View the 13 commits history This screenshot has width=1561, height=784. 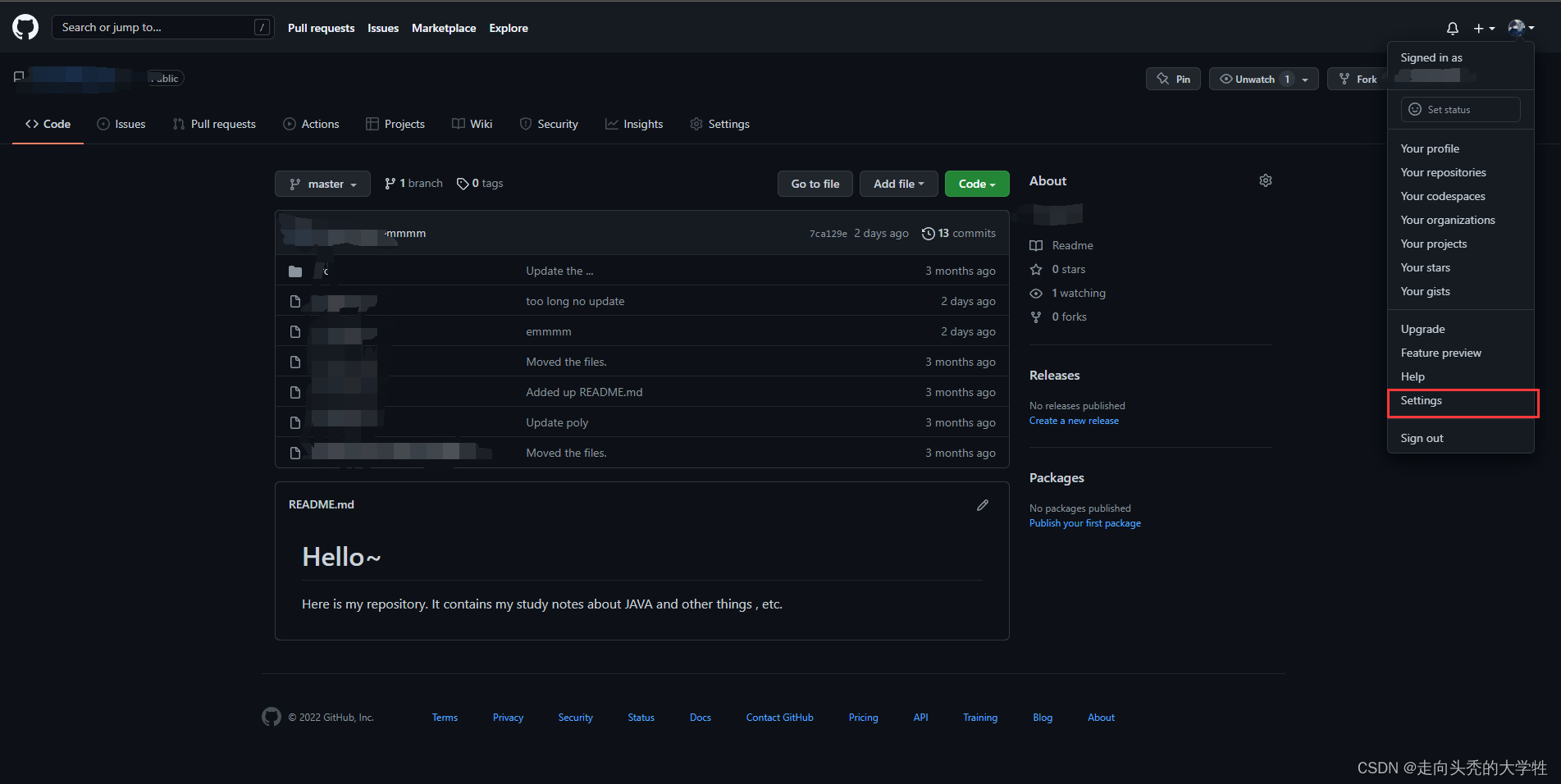(958, 233)
